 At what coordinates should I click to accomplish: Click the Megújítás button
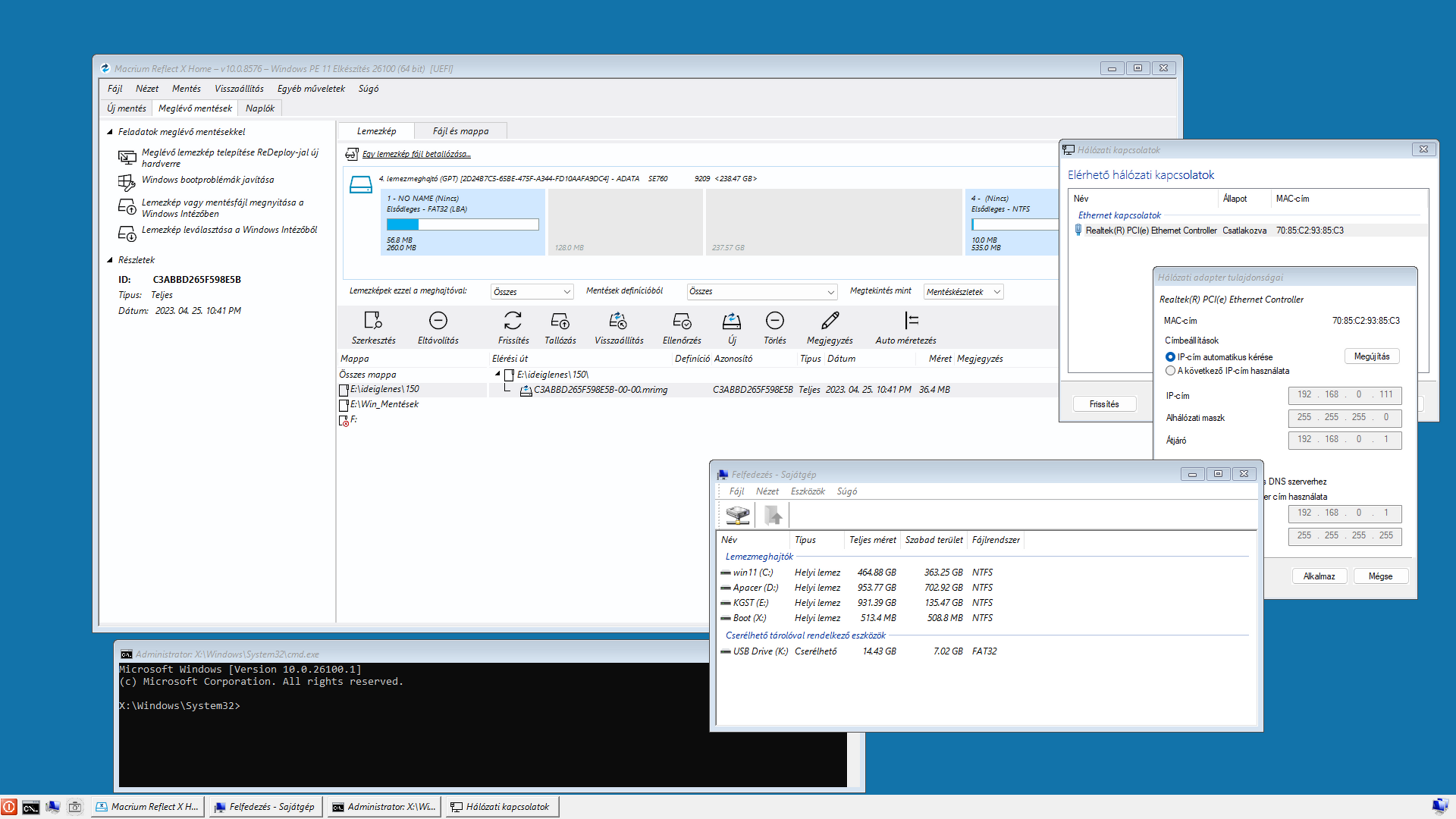pyautogui.click(x=1371, y=356)
